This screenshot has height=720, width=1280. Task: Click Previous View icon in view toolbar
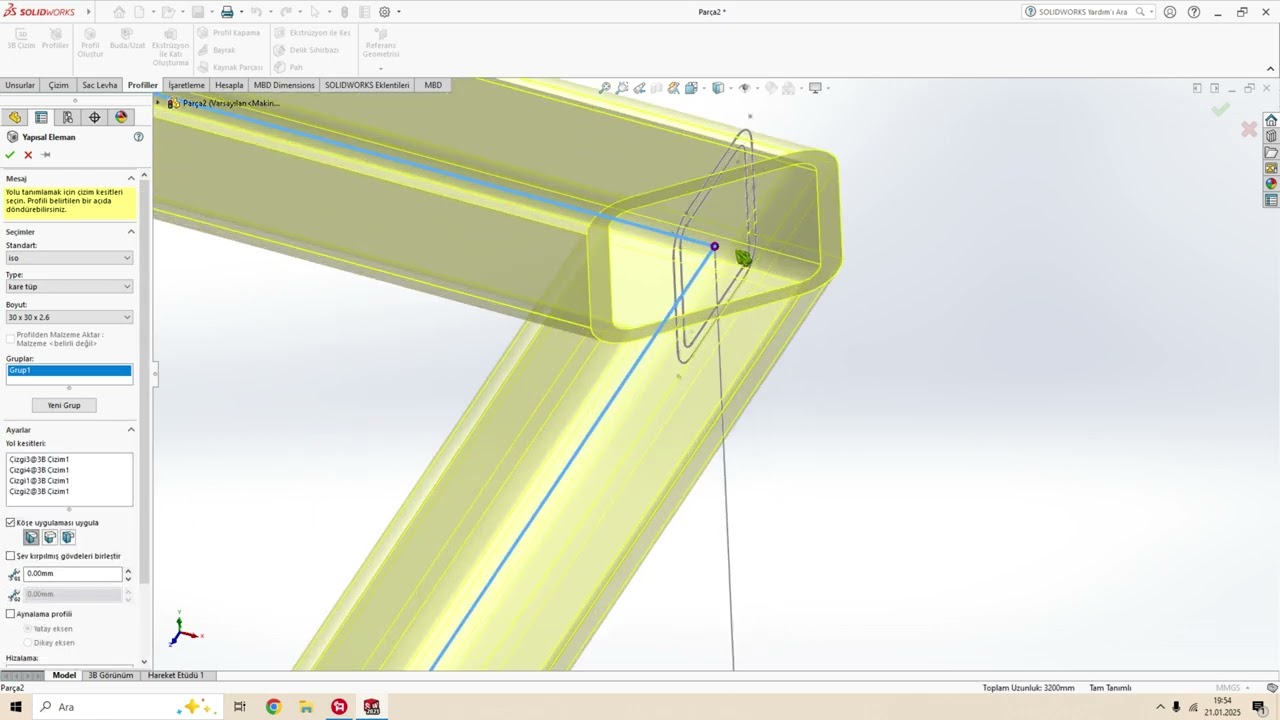640,88
